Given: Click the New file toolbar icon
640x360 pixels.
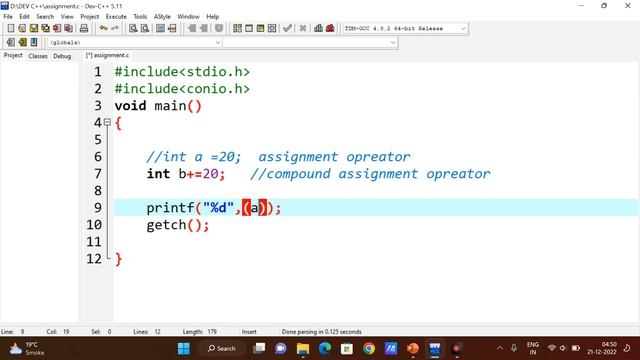Looking at the screenshot, I should [11, 28].
